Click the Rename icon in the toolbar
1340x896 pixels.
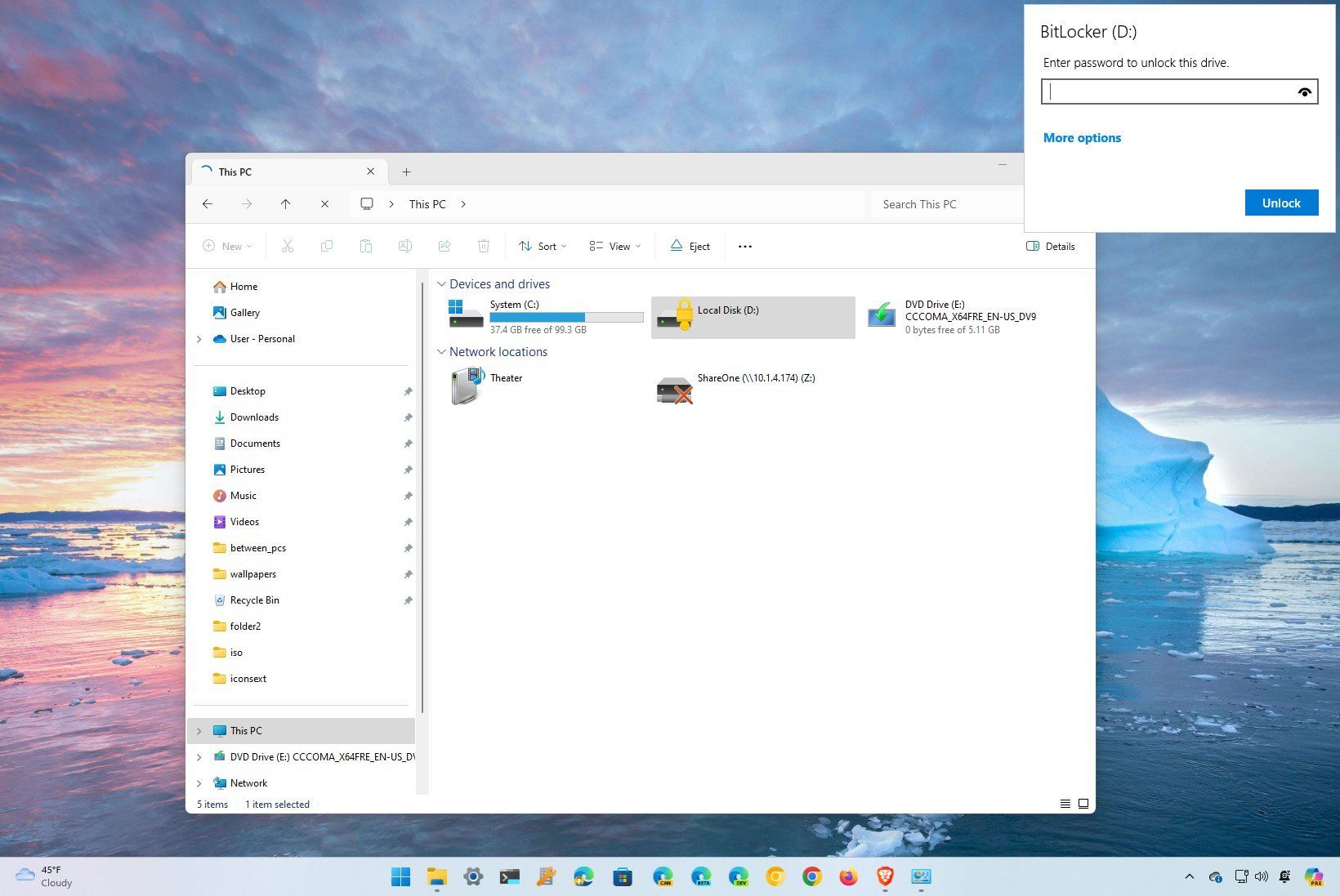(x=404, y=246)
